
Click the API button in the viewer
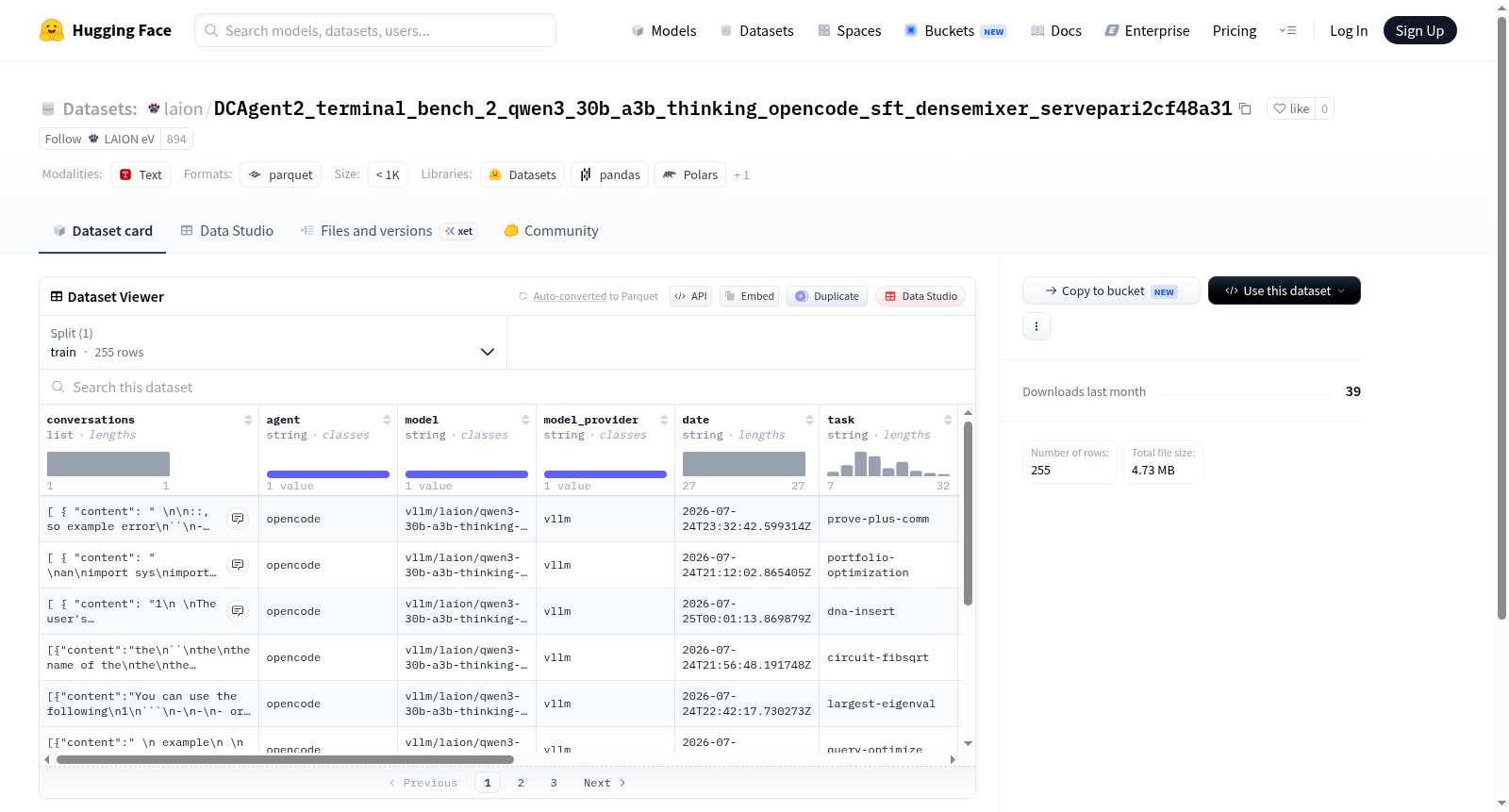(x=690, y=296)
